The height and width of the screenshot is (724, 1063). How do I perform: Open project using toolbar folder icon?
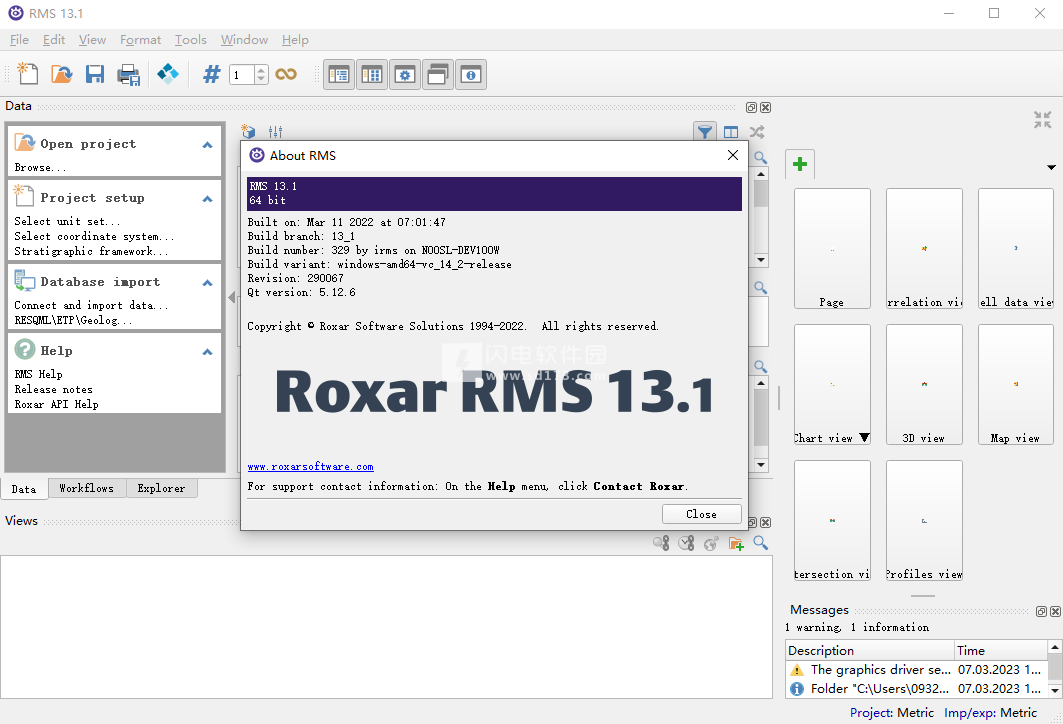pos(62,73)
